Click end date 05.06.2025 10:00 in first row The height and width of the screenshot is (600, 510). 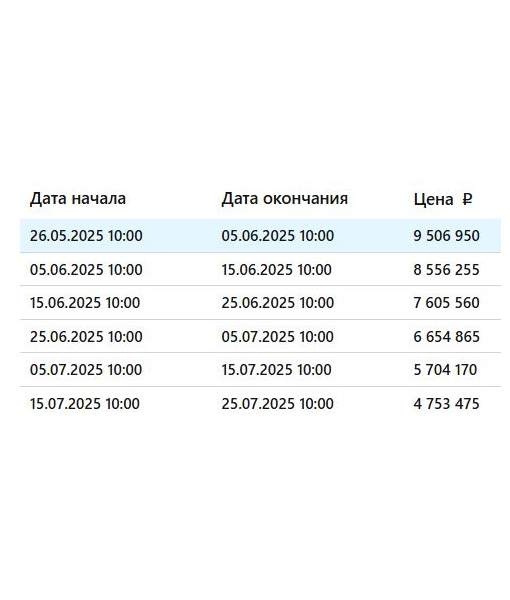coord(277,236)
